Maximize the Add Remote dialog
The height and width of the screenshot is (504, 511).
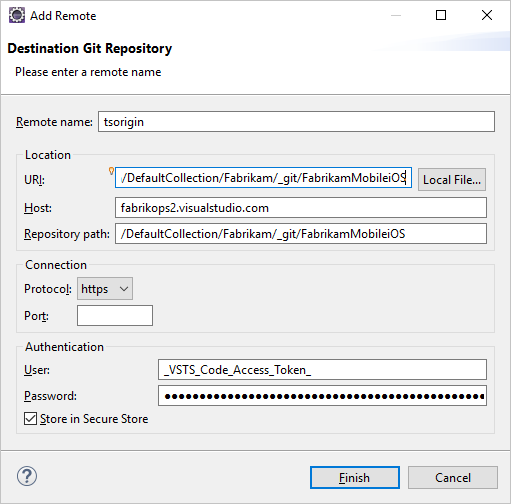[441, 15]
